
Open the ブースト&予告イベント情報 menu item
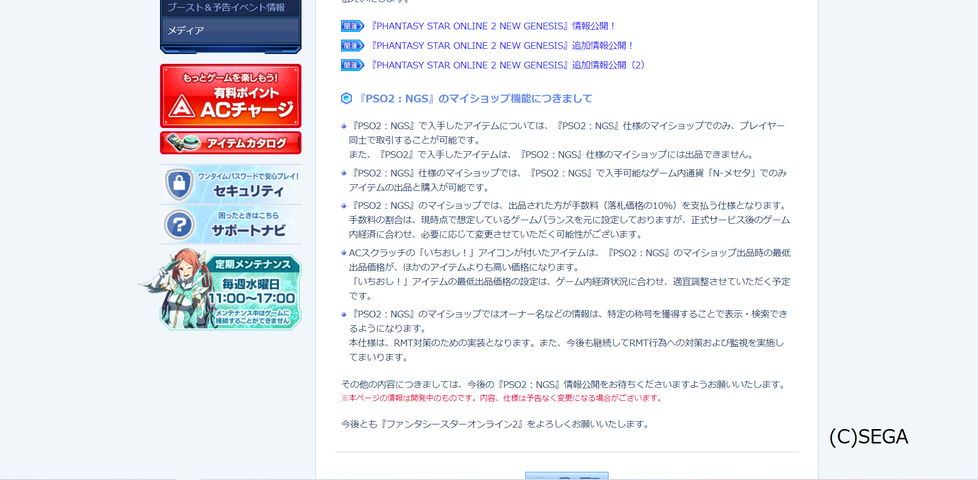pos(230,8)
